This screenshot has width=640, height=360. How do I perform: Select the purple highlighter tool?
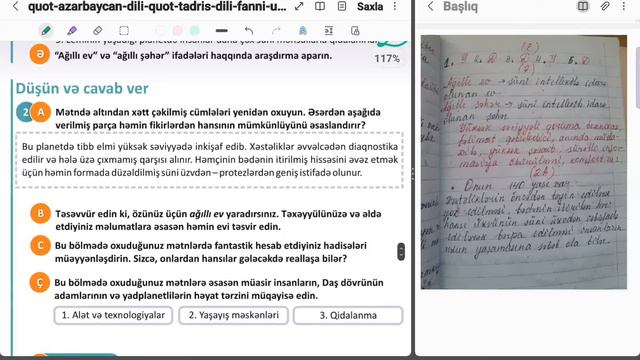click(72, 31)
